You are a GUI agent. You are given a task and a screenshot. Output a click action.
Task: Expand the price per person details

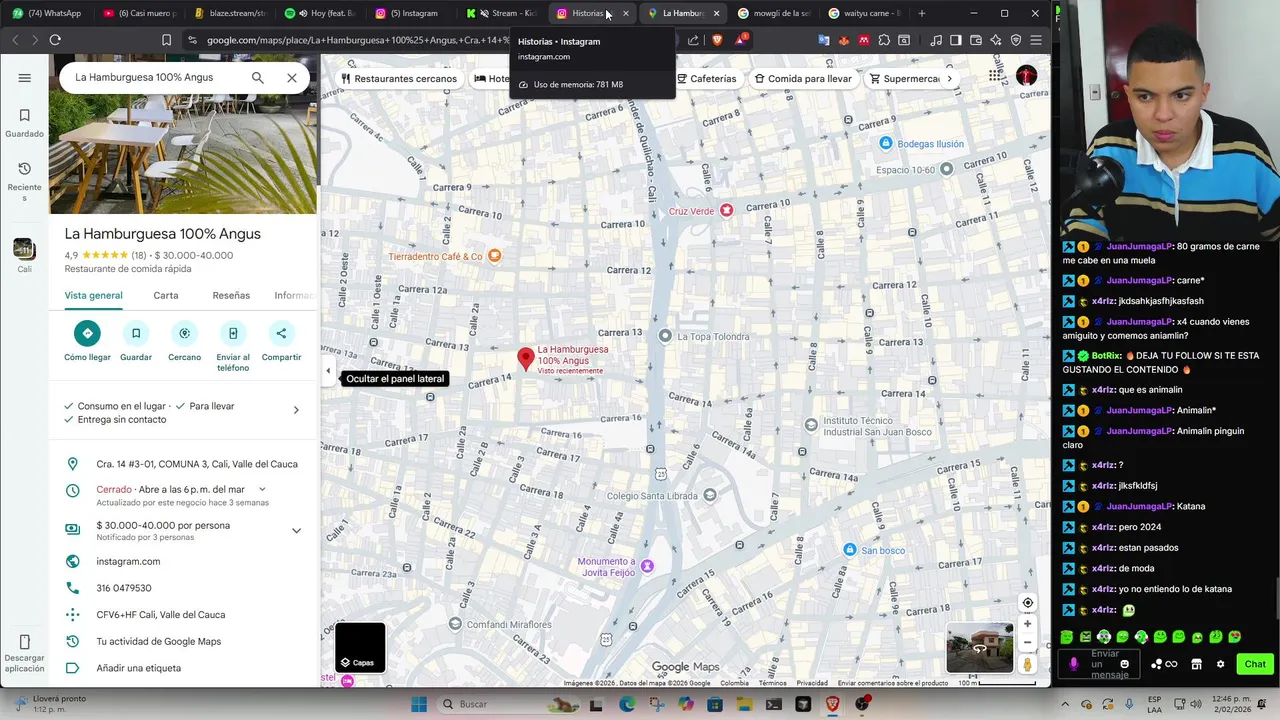click(x=296, y=530)
